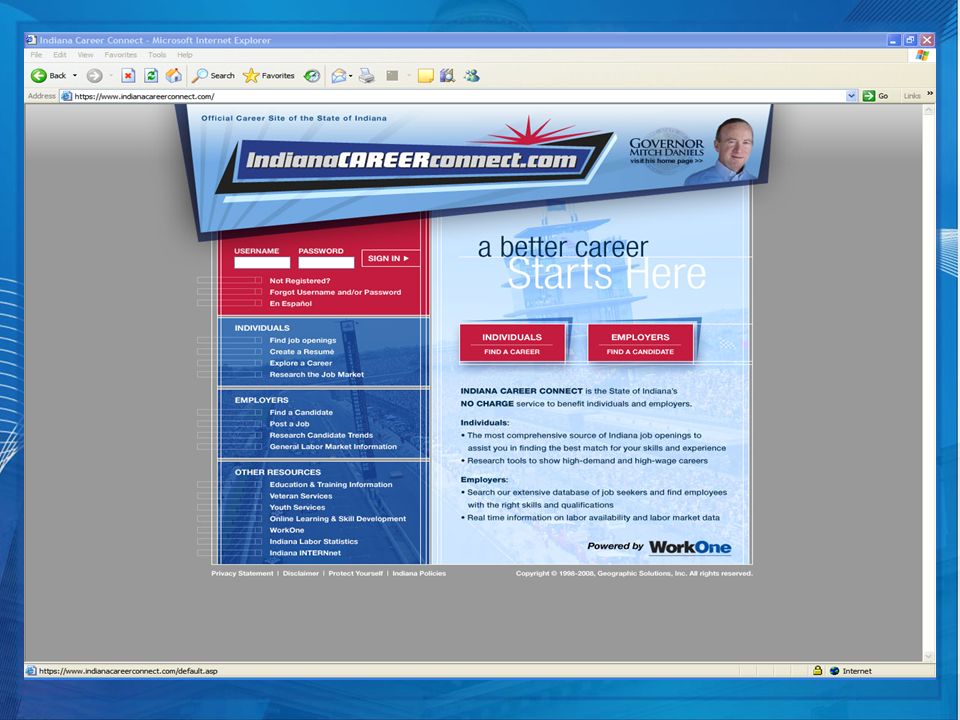Click the Print icon
This screenshot has width=960, height=720.
[x=366, y=76]
